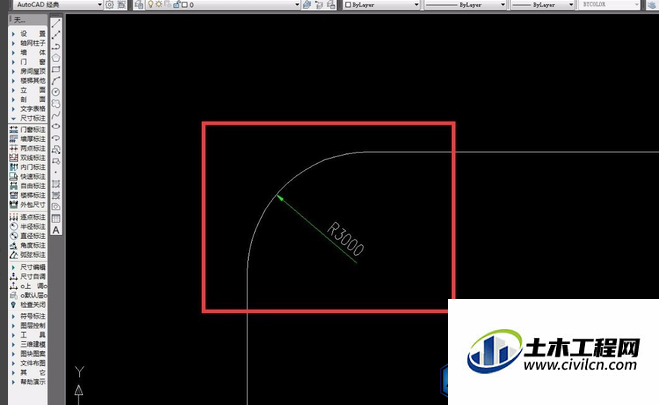Select the Spline tool
659x405 pixels.
[56, 115]
